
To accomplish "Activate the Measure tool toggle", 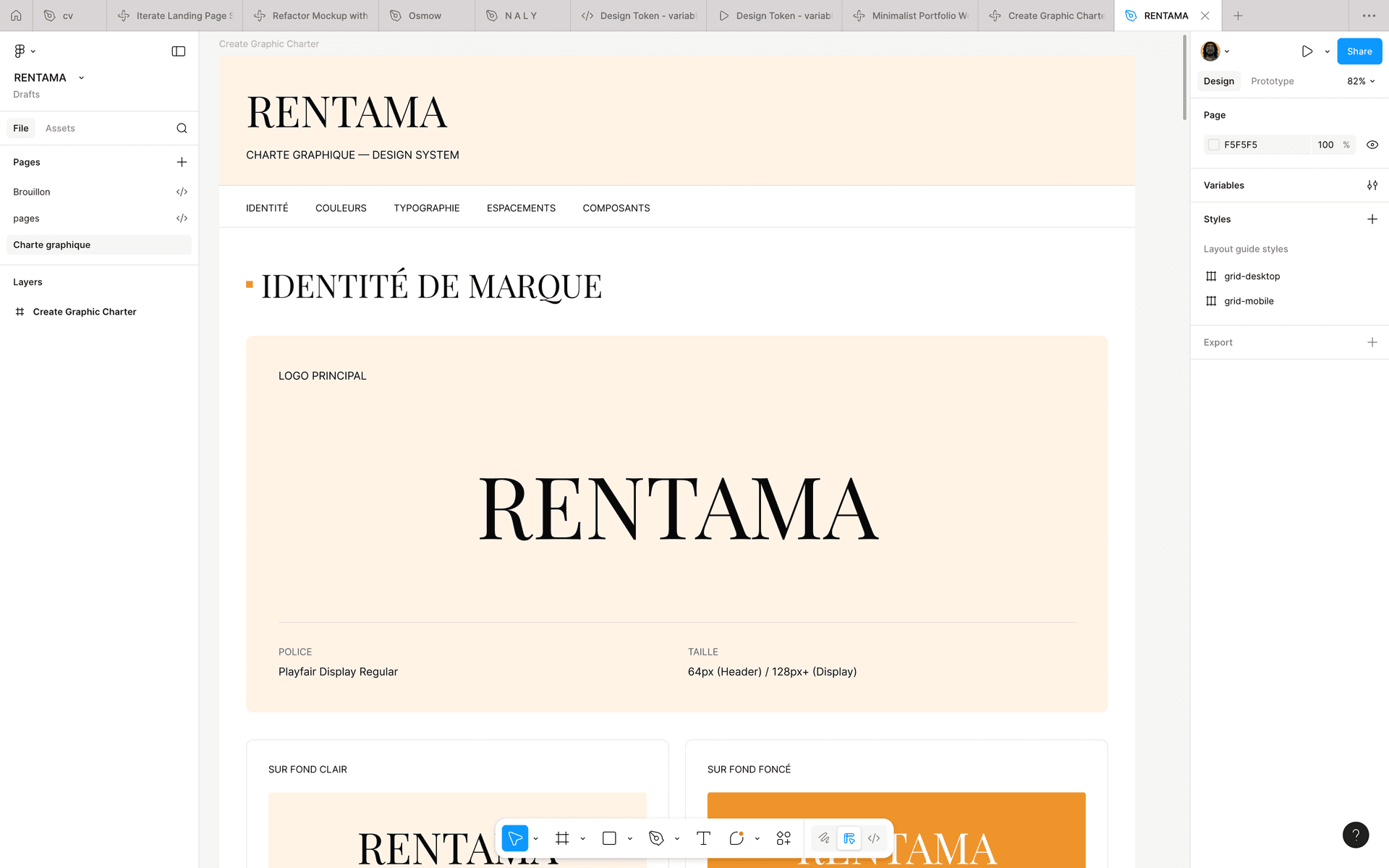I will (x=849, y=838).
